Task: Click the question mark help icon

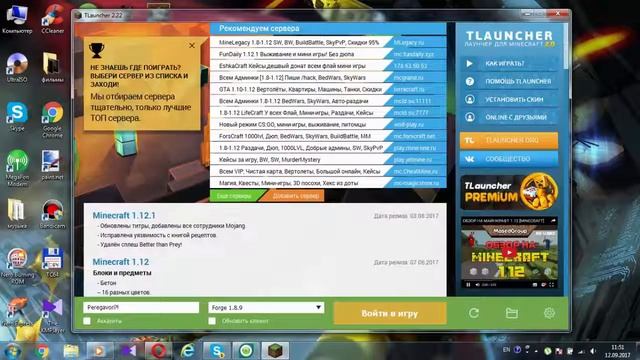Action: click(x=470, y=81)
